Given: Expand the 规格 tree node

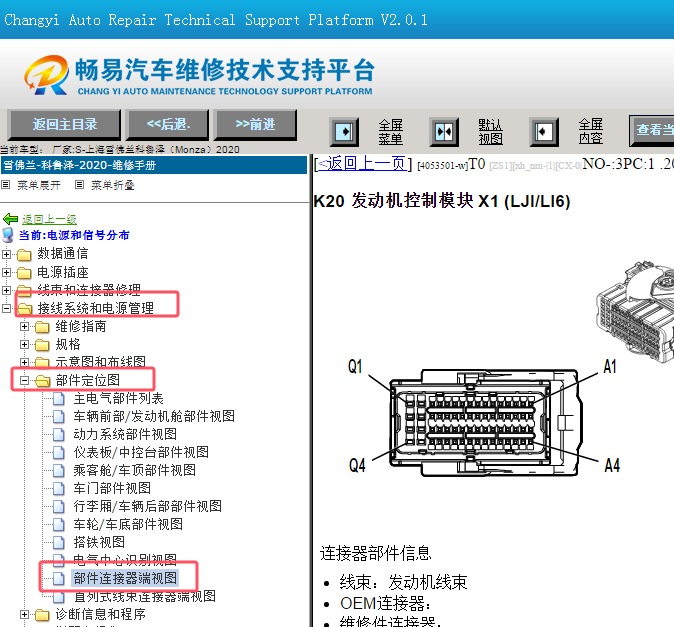Looking at the screenshot, I should [x=25, y=344].
